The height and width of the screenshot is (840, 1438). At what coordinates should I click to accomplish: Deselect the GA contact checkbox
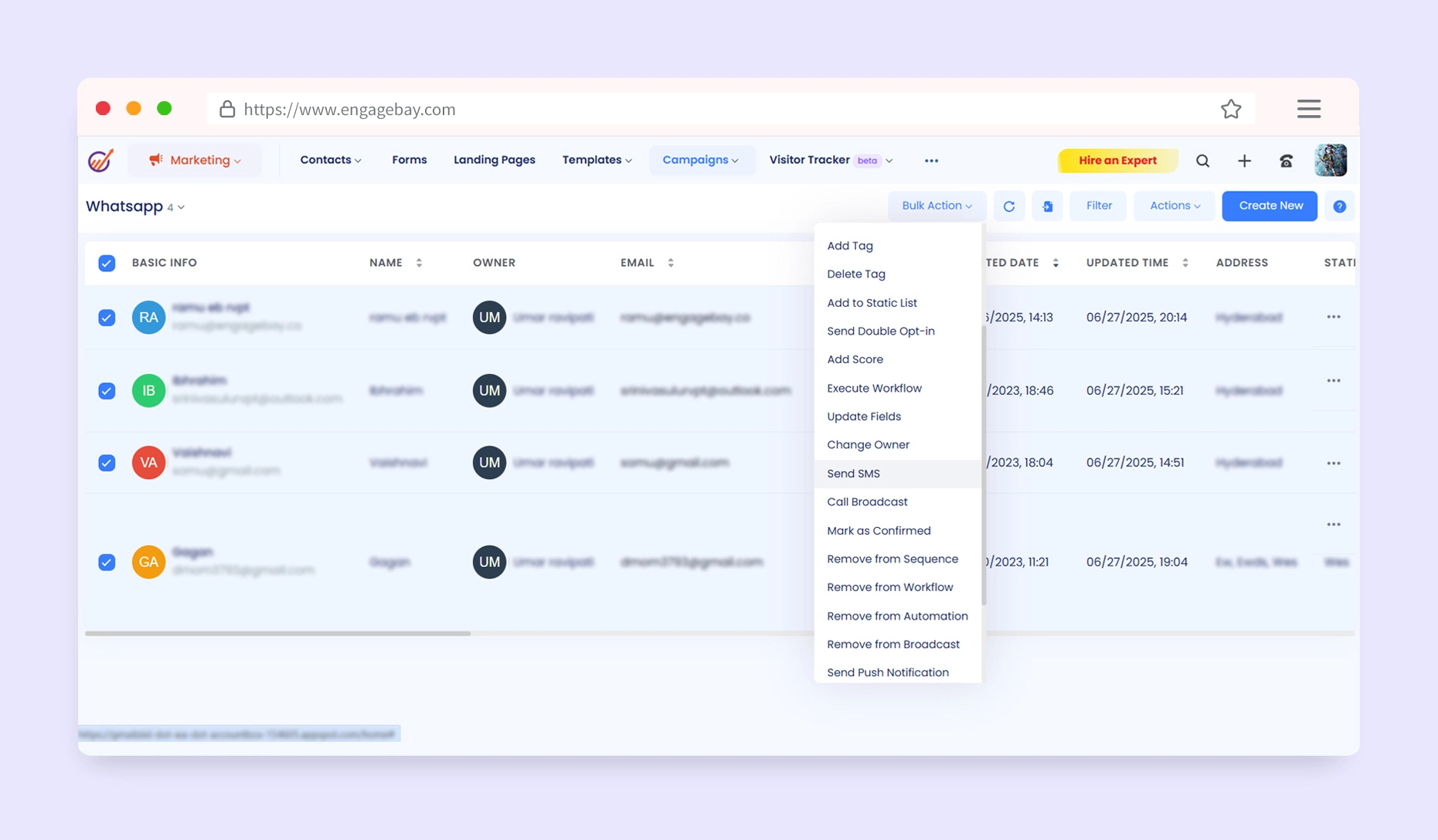107,562
